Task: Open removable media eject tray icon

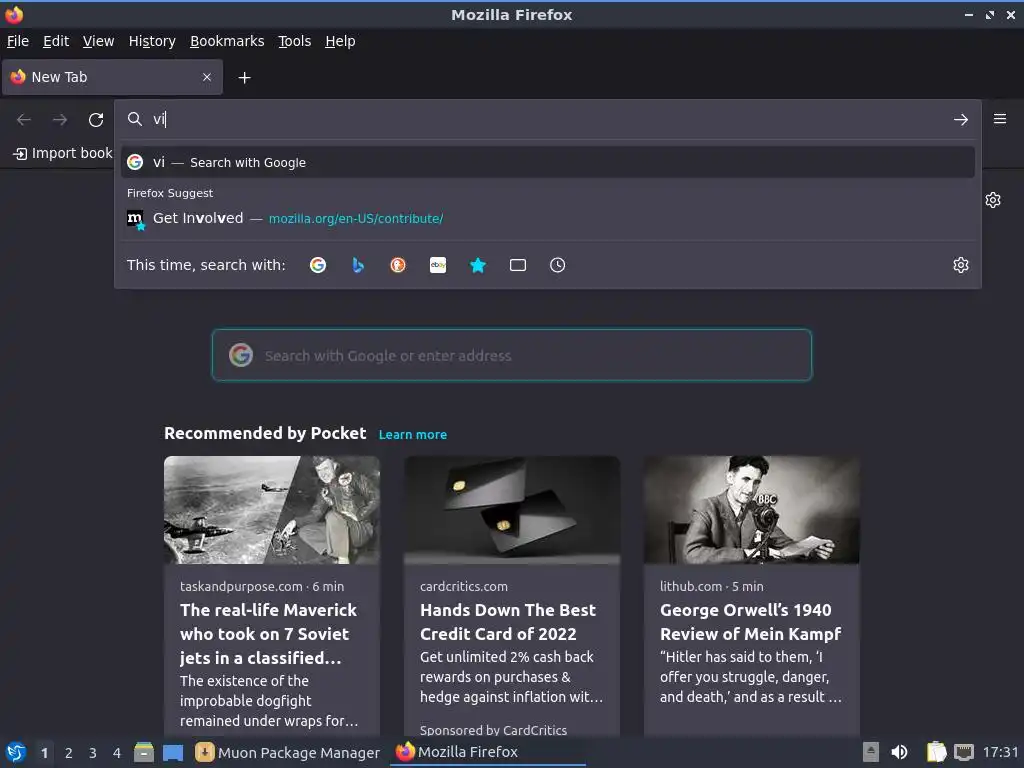Action: [x=871, y=752]
